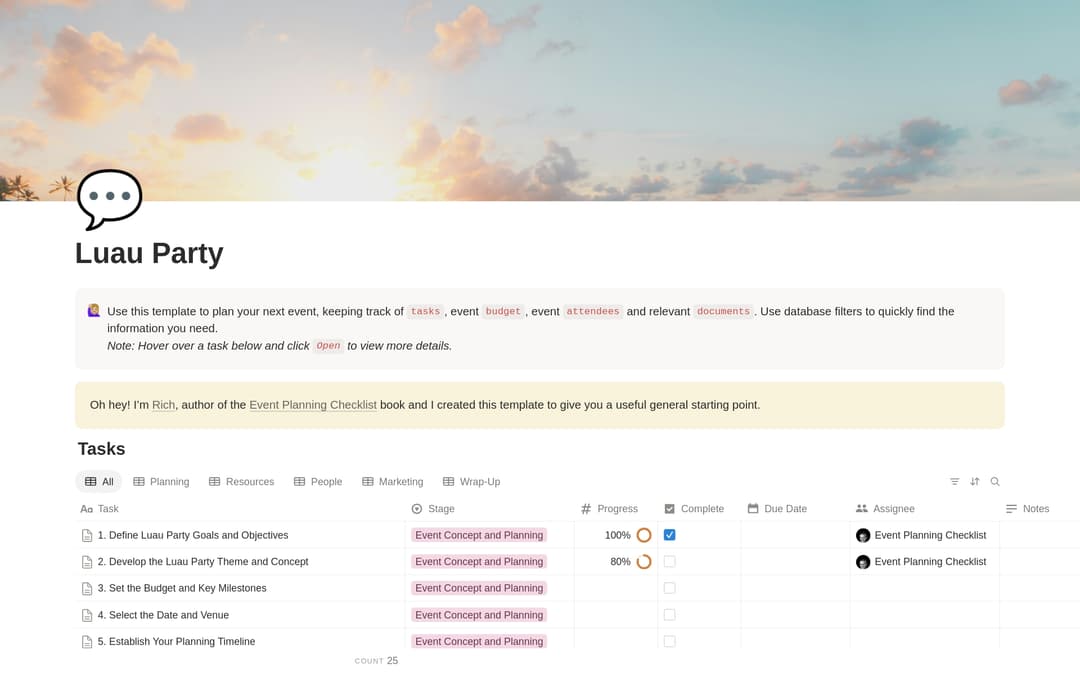Screen dimensions: 1080x674
Task: Open the Complete column header menu
Action: [694, 509]
